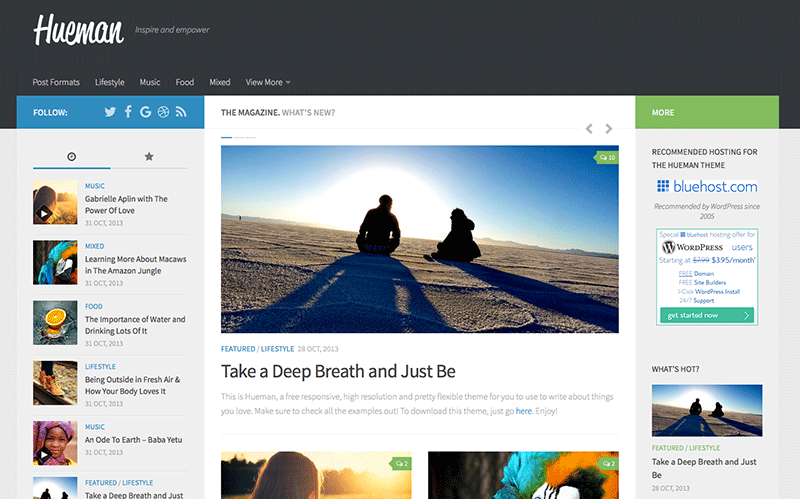Open comment bubble on blonde girl post
The width and height of the screenshot is (800, 499).
pos(401,463)
